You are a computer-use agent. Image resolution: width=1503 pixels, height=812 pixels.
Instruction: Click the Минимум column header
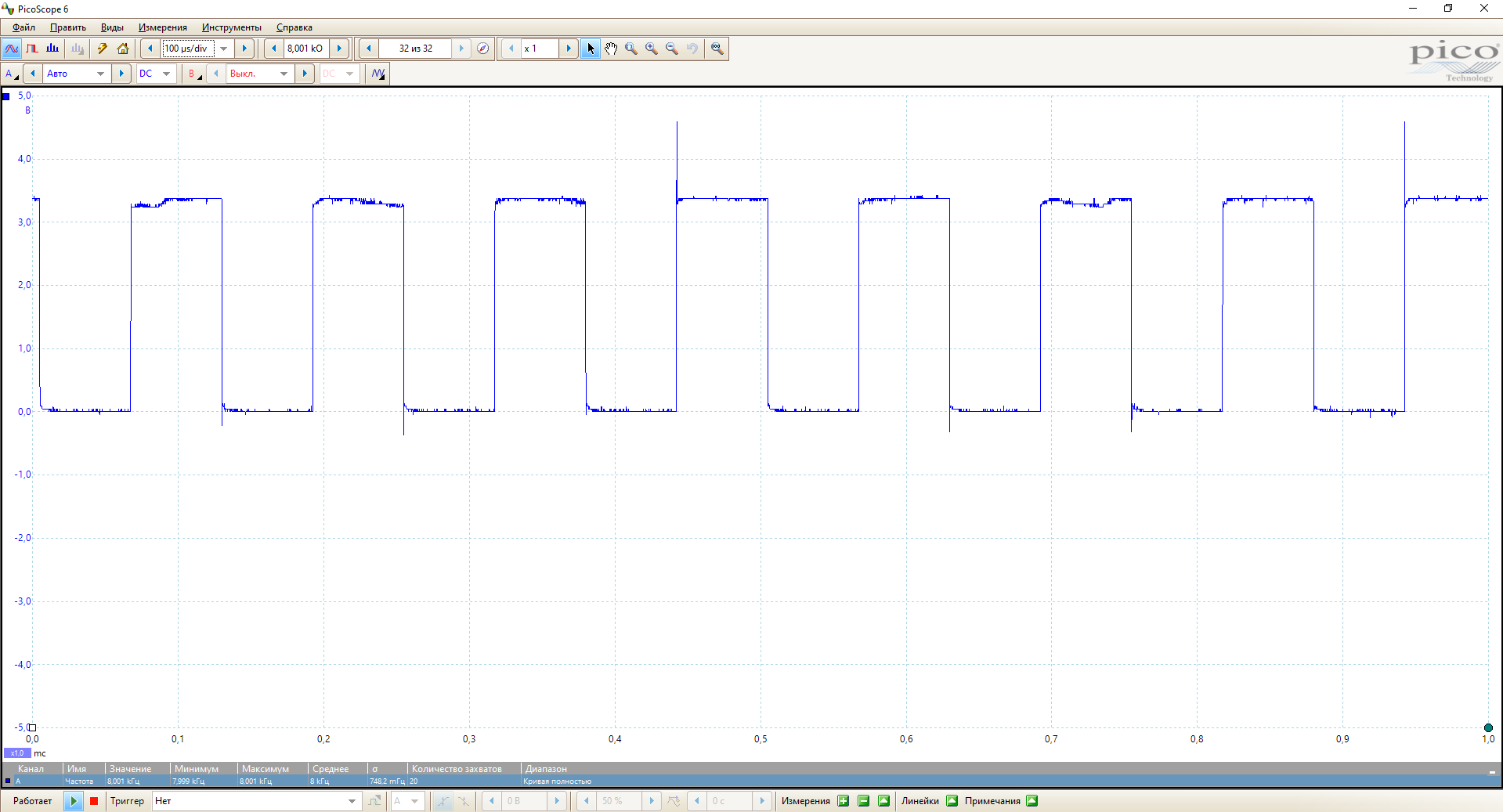(x=203, y=769)
